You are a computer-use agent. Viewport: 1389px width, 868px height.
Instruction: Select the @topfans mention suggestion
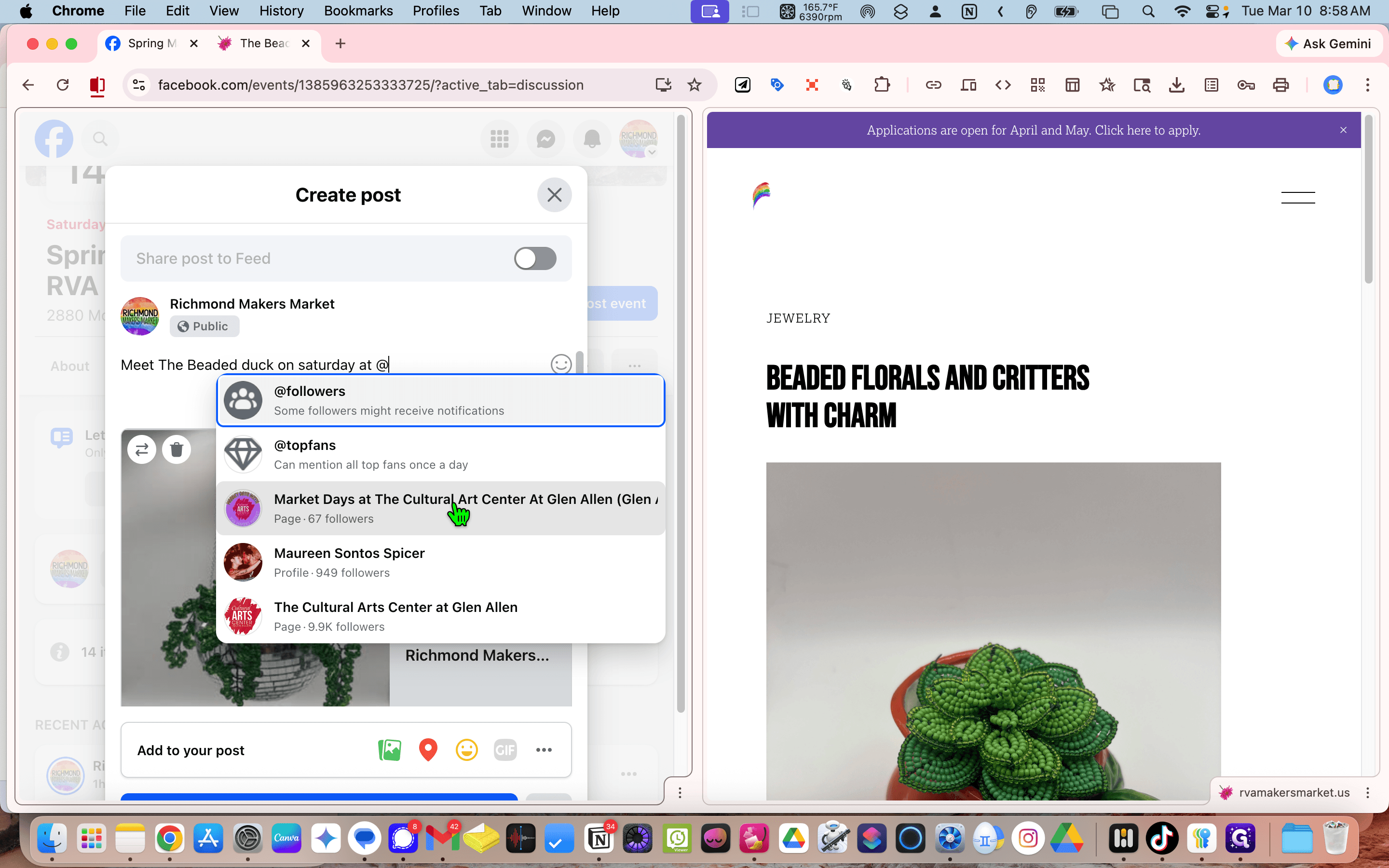coord(441,455)
